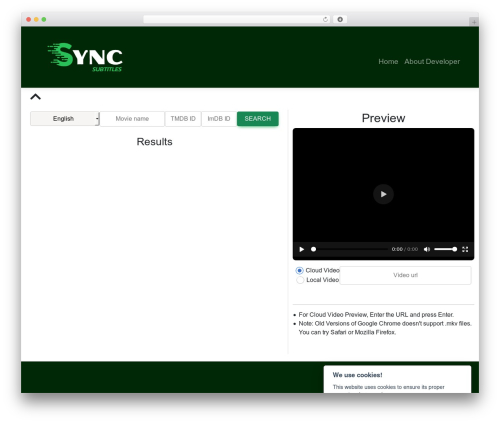500x423 pixels.
Task: Click the ImDB ID input field
Action: pos(219,119)
